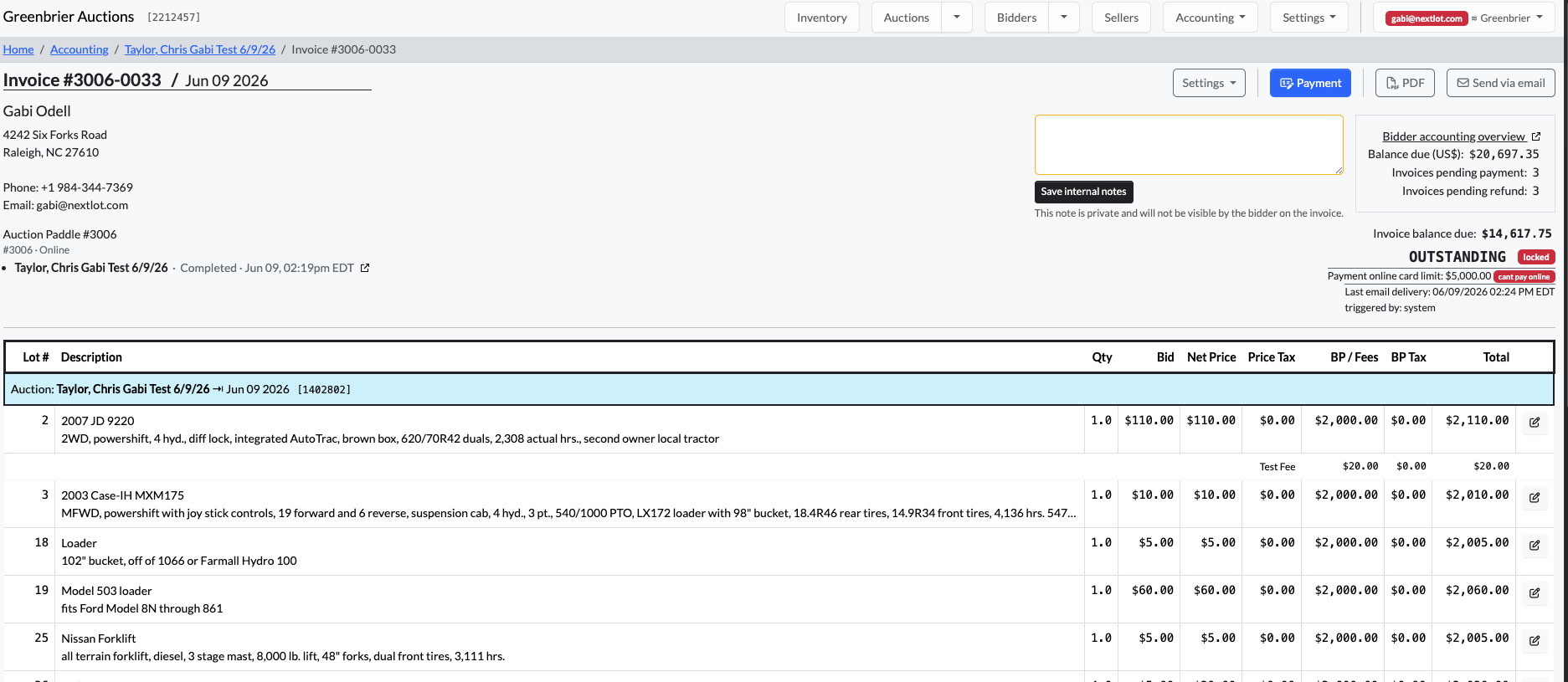Open Bidders page
Image resolution: width=1568 pixels, height=682 pixels.
pos(1016,18)
